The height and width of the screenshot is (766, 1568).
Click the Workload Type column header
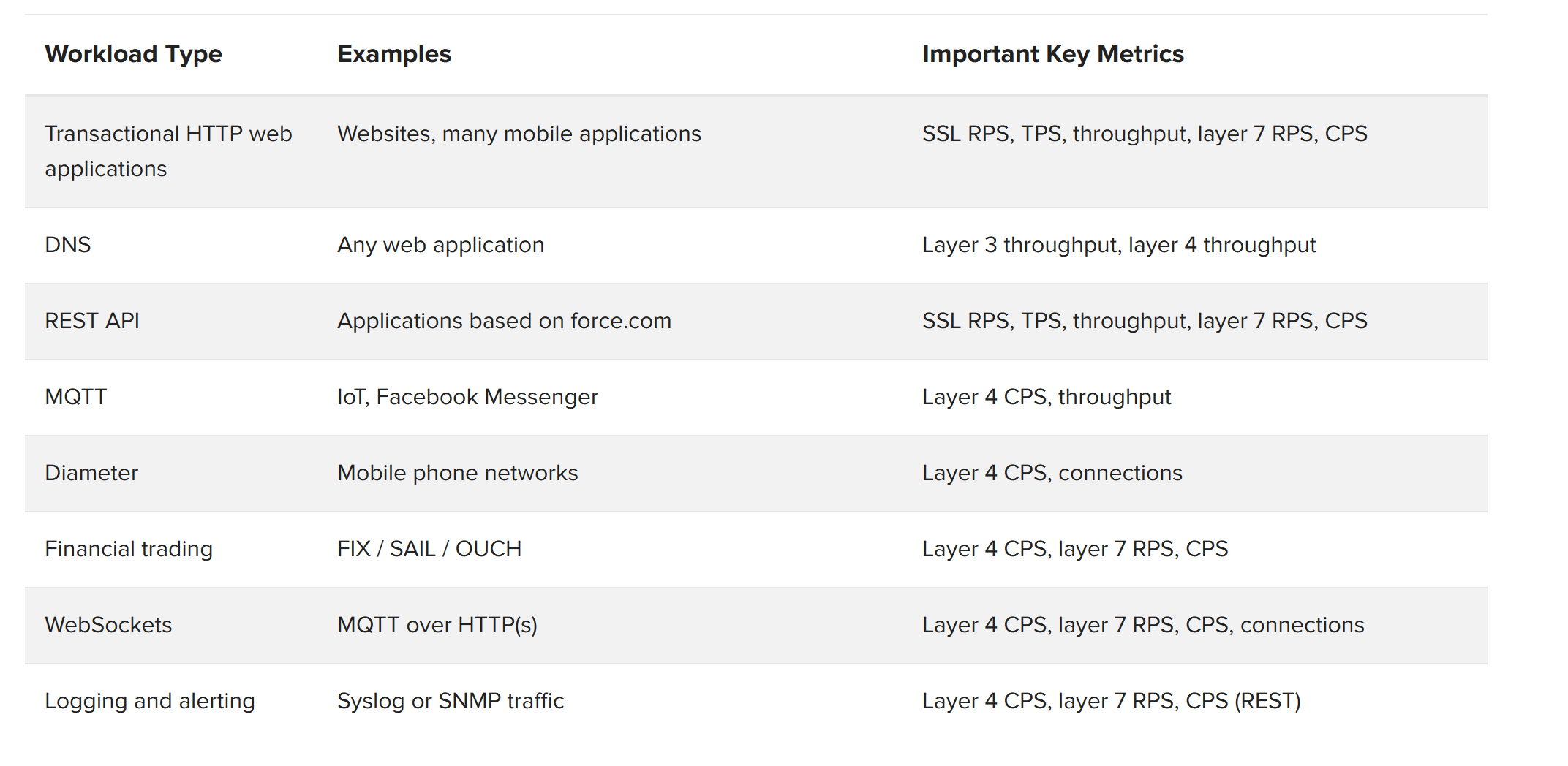(x=133, y=54)
